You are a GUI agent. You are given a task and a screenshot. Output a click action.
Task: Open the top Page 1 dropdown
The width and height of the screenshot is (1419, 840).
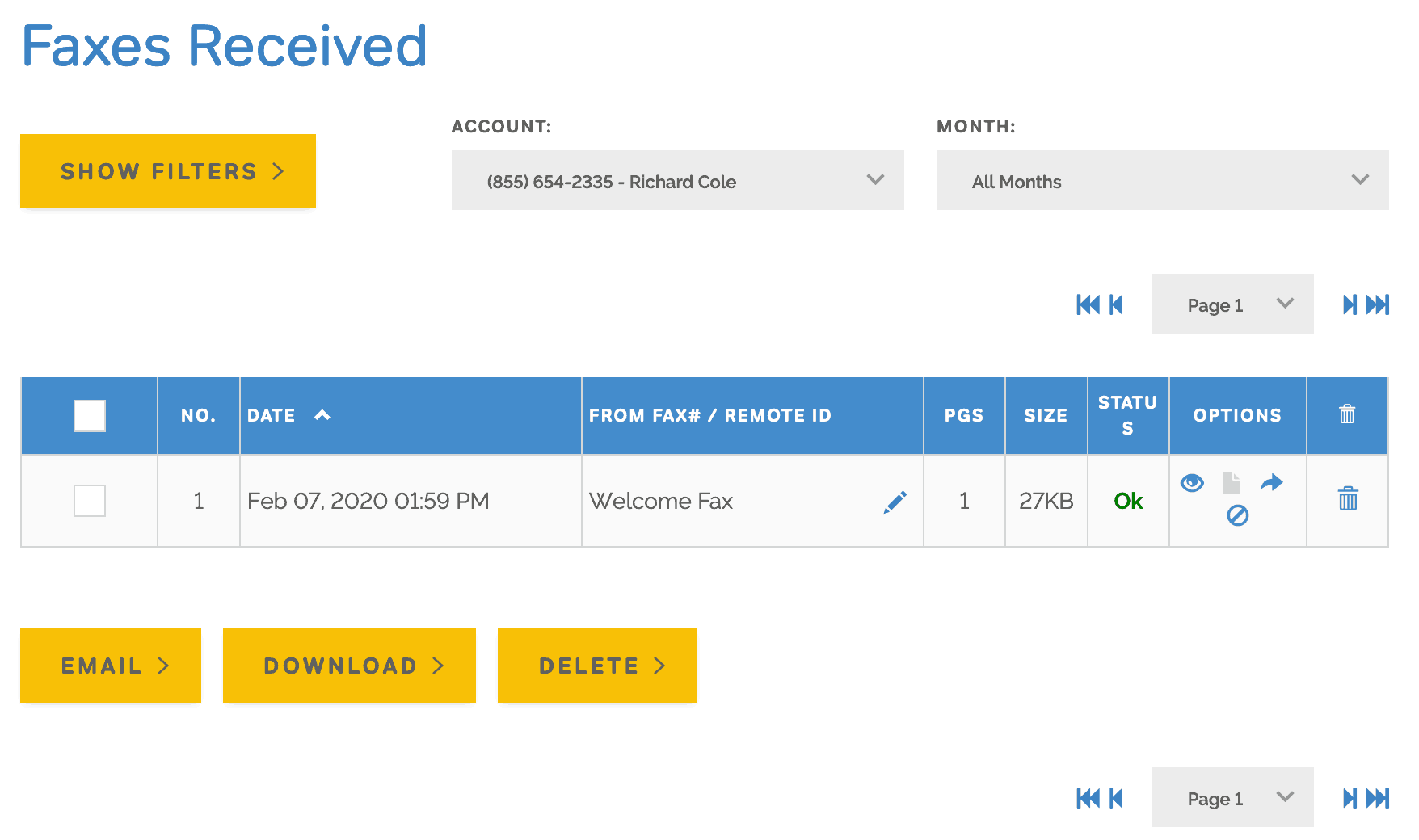[x=1232, y=304]
